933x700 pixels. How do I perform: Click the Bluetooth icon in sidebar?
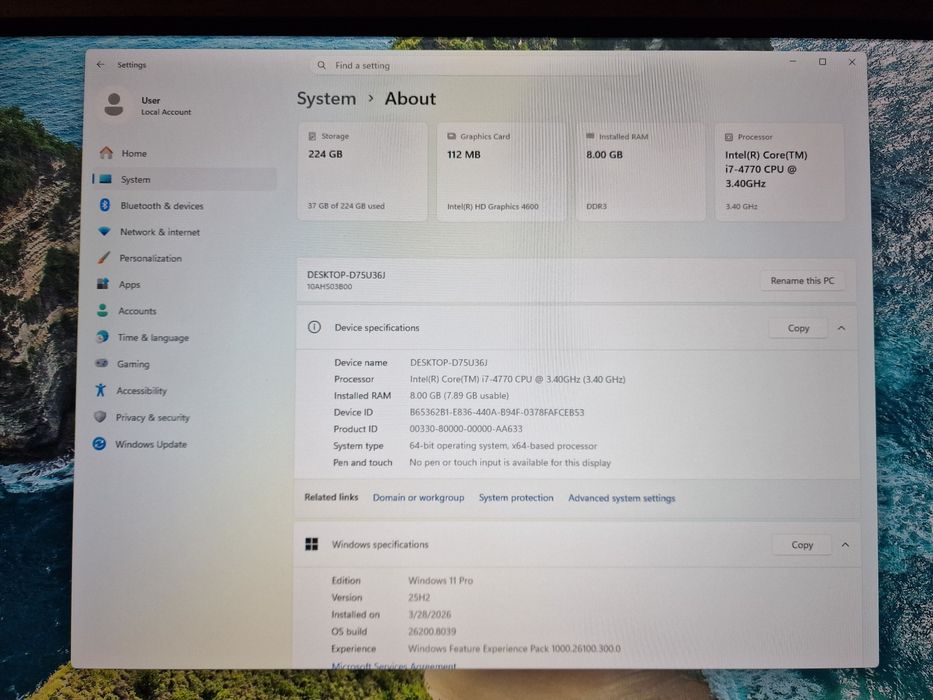pos(105,205)
